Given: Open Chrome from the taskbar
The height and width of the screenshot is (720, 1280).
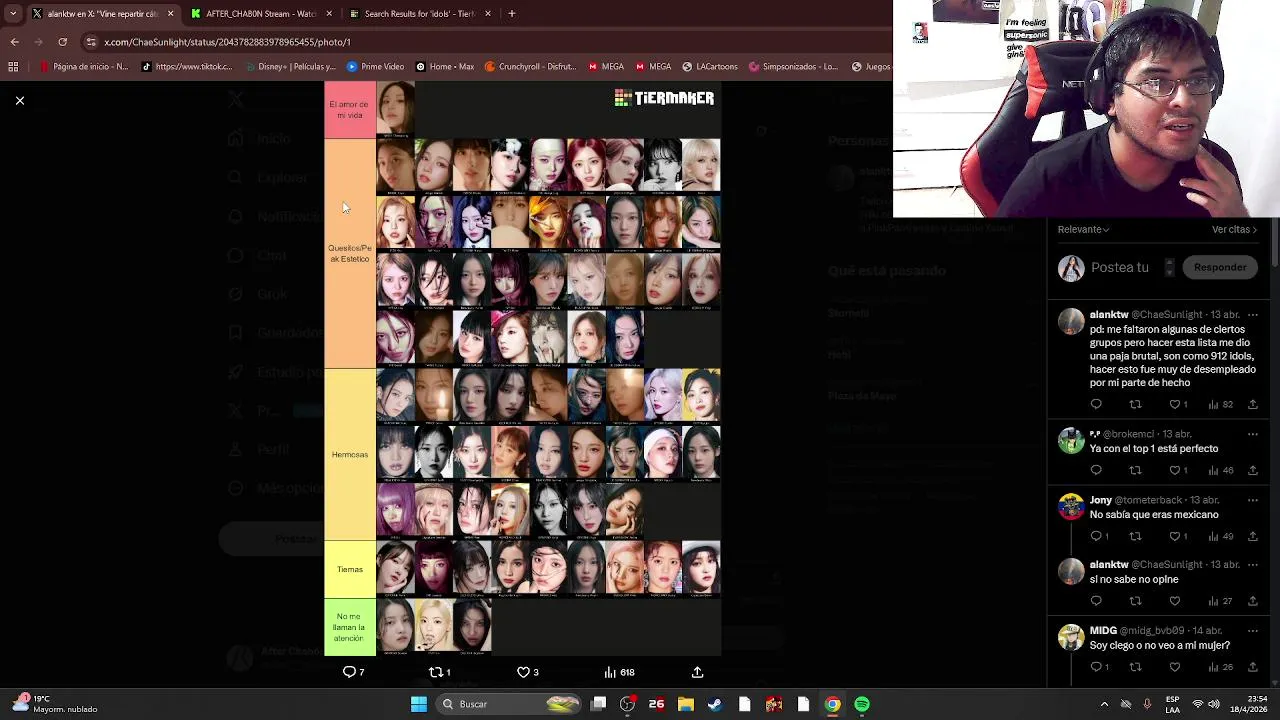Looking at the screenshot, I should pyautogui.click(x=832, y=704).
